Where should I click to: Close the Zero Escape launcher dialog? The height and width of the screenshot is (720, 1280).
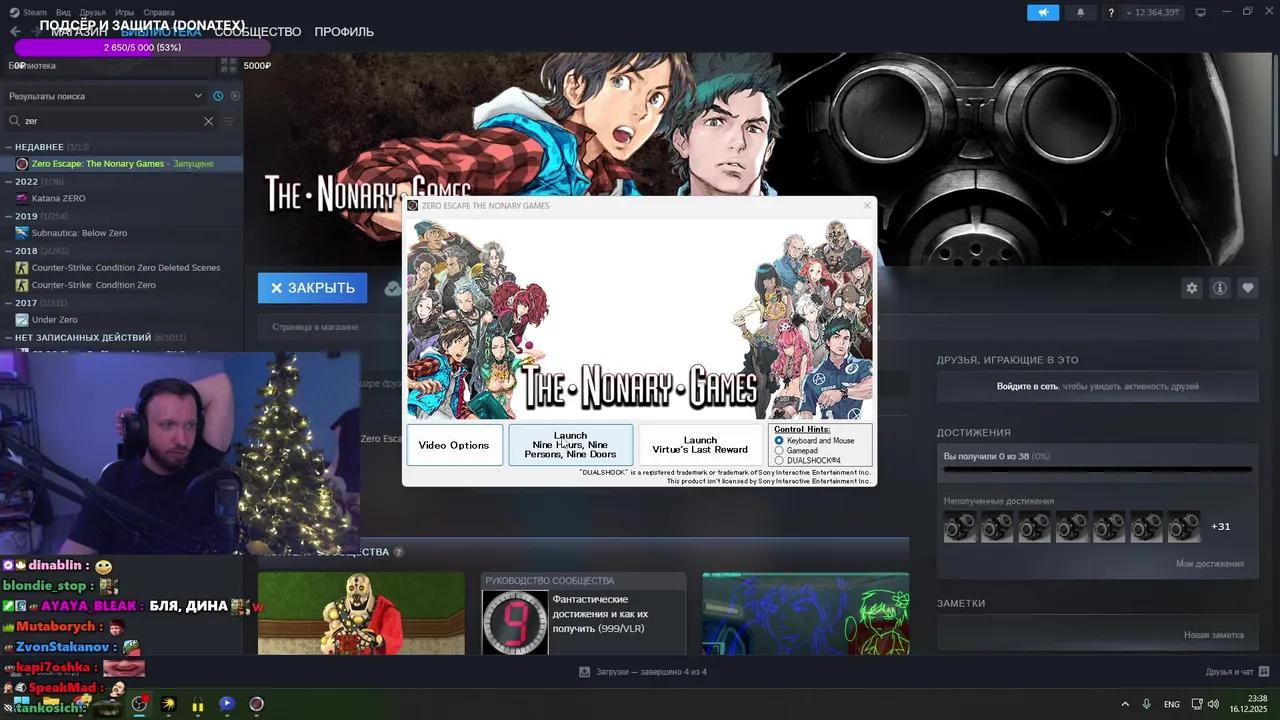click(867, 205)
